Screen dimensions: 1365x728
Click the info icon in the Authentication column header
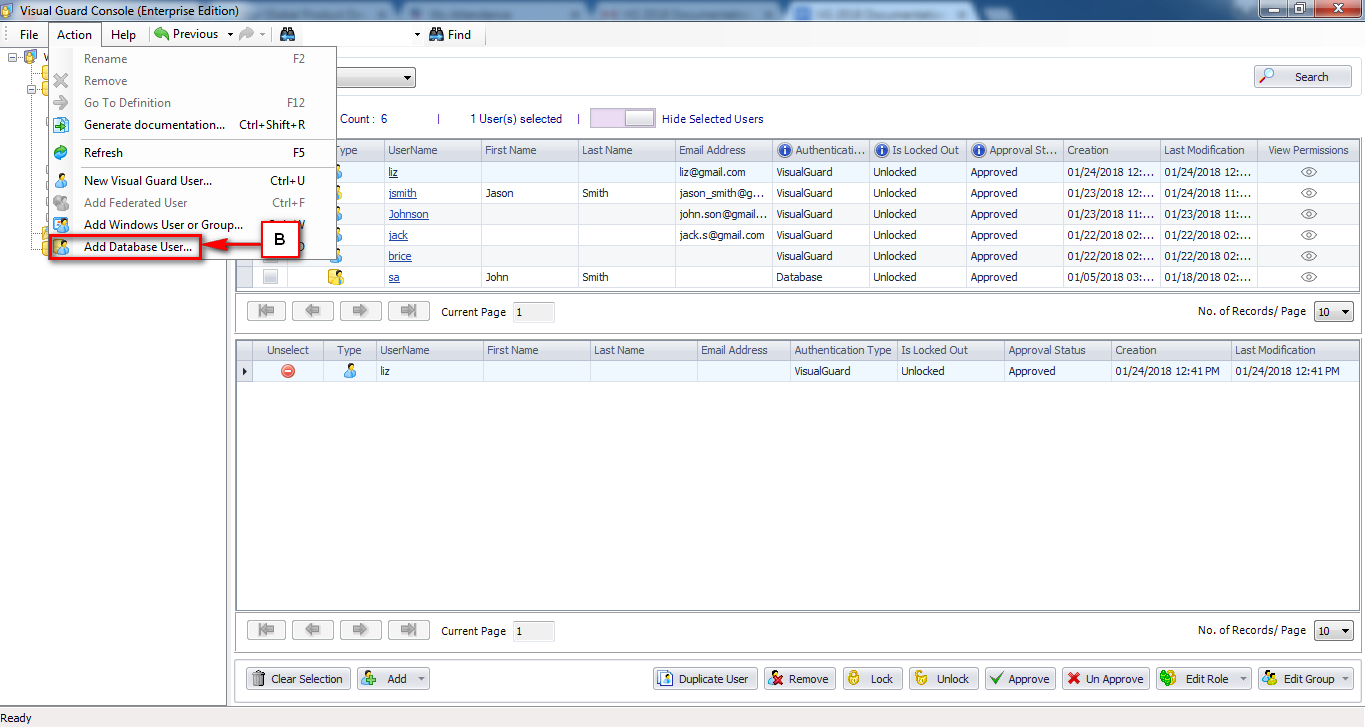[x=785, y=150]
